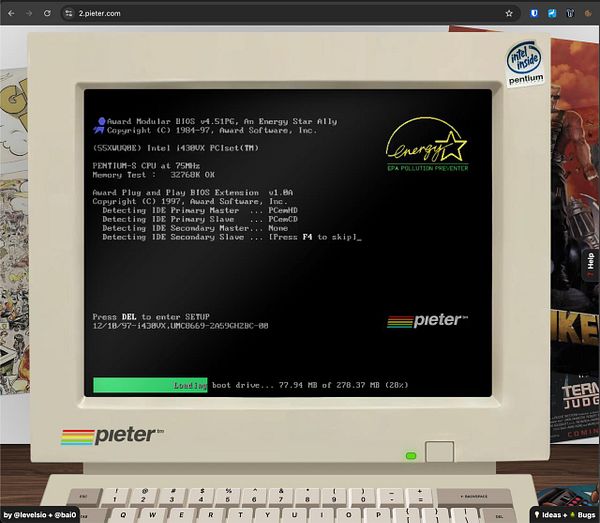The height and width of the screenshot is (523, 600).
Task: Click the Y key on the keyboard
Action: tap(267, 515)
